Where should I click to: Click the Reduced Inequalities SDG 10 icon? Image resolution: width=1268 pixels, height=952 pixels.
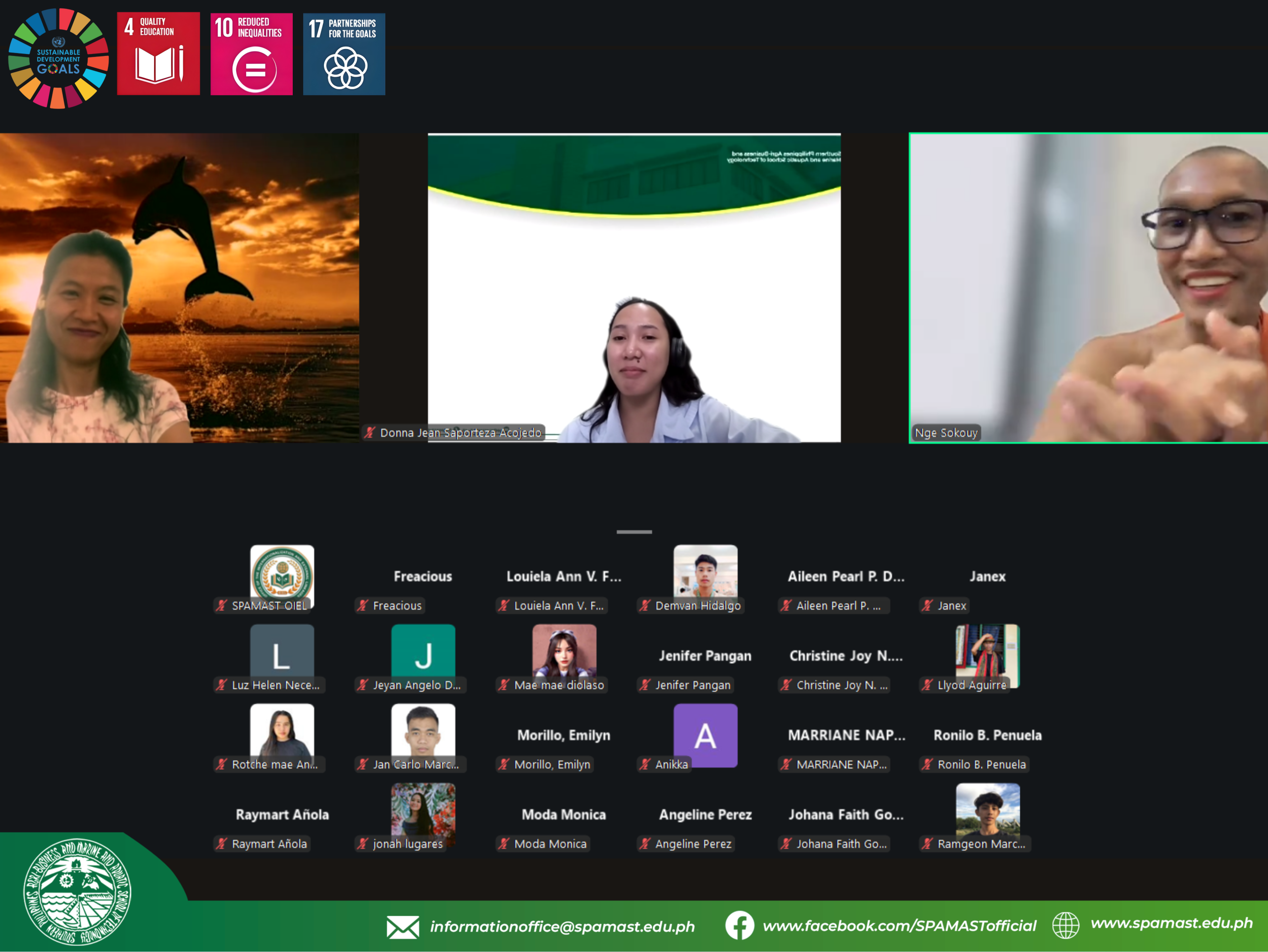(251, 53)
